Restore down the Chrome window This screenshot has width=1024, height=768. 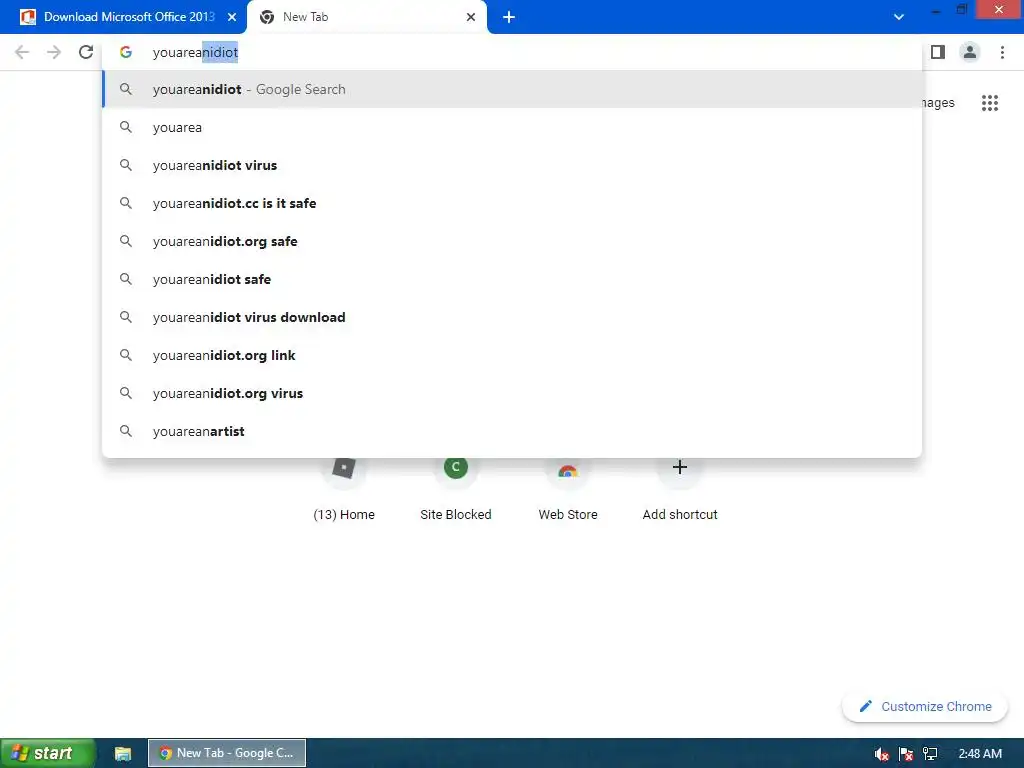tap(962, 10)
